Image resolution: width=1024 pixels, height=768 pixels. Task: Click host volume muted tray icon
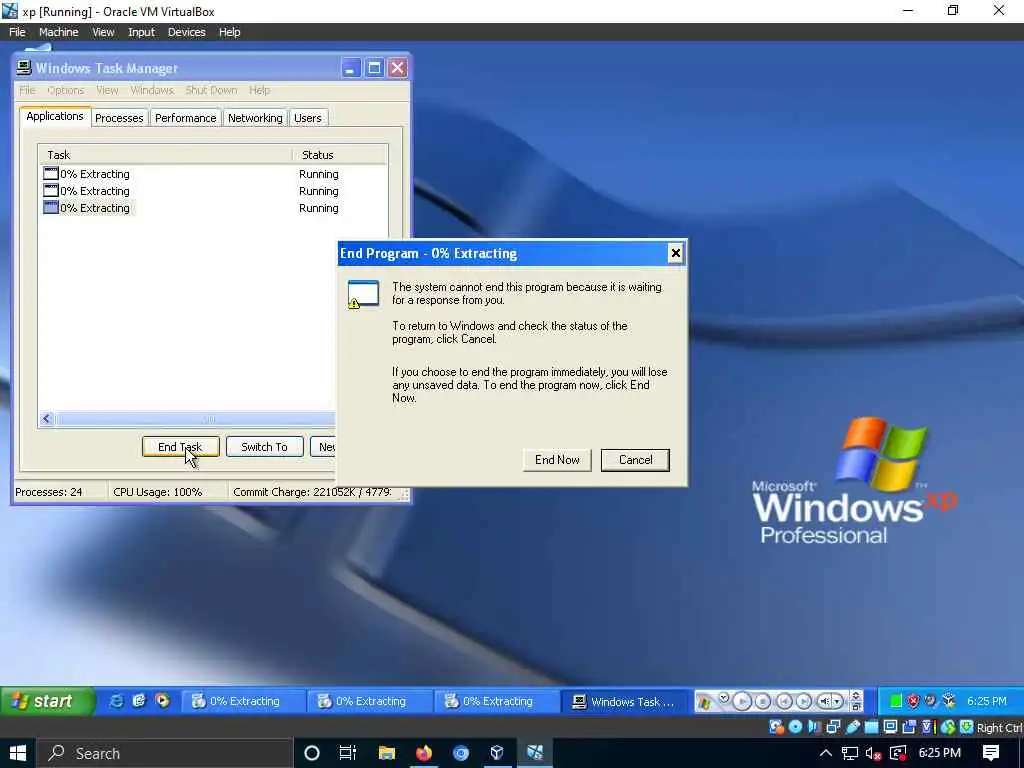(x=873, y=753)
